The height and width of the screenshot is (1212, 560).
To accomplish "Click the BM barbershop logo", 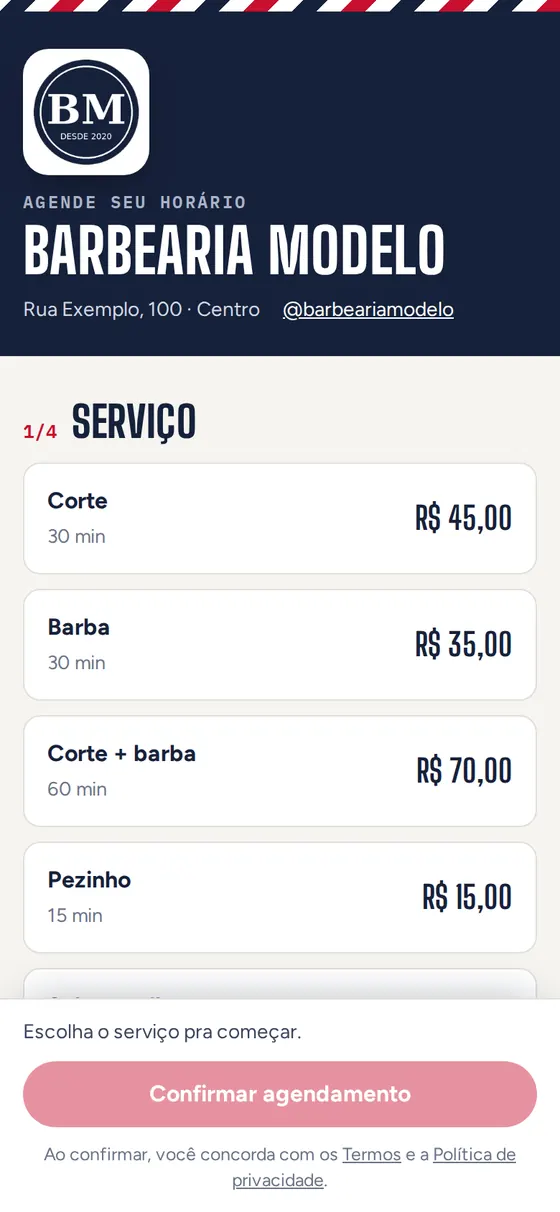I will point(86,112).
